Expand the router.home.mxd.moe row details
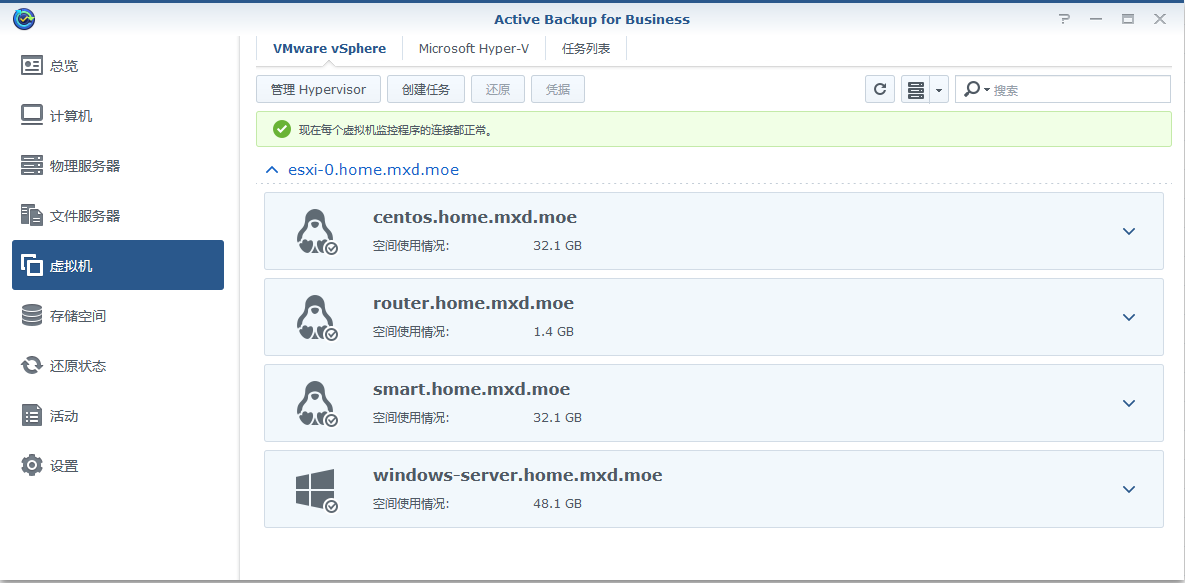The width and height of the screenshot is (1185, 583). [x=1129, y=317]
